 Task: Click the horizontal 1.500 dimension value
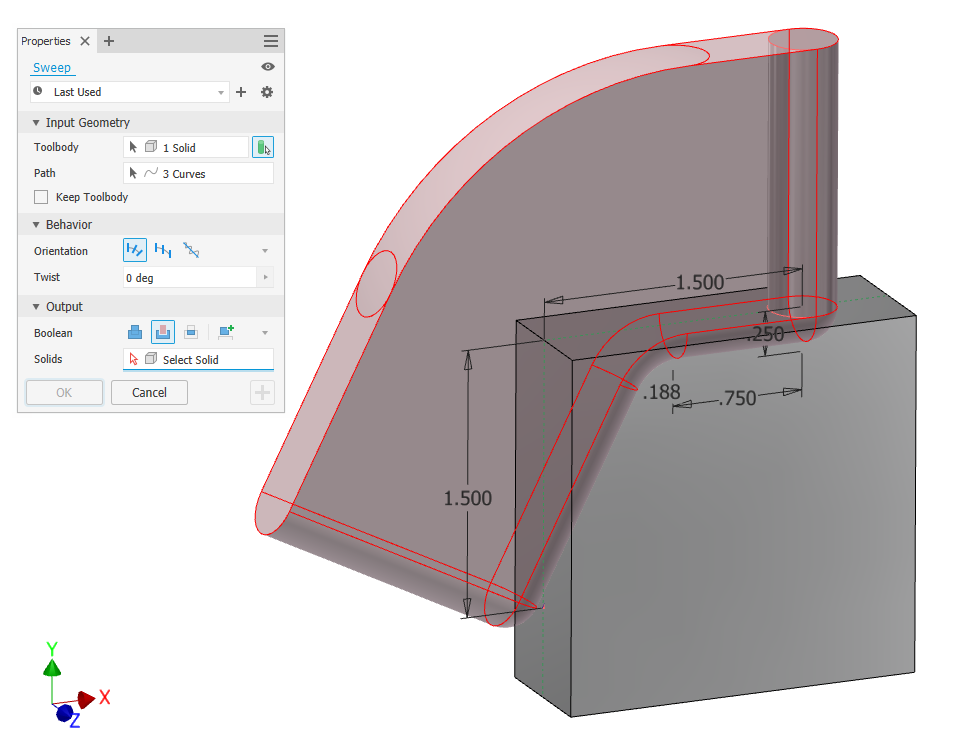tap(699, 283)
